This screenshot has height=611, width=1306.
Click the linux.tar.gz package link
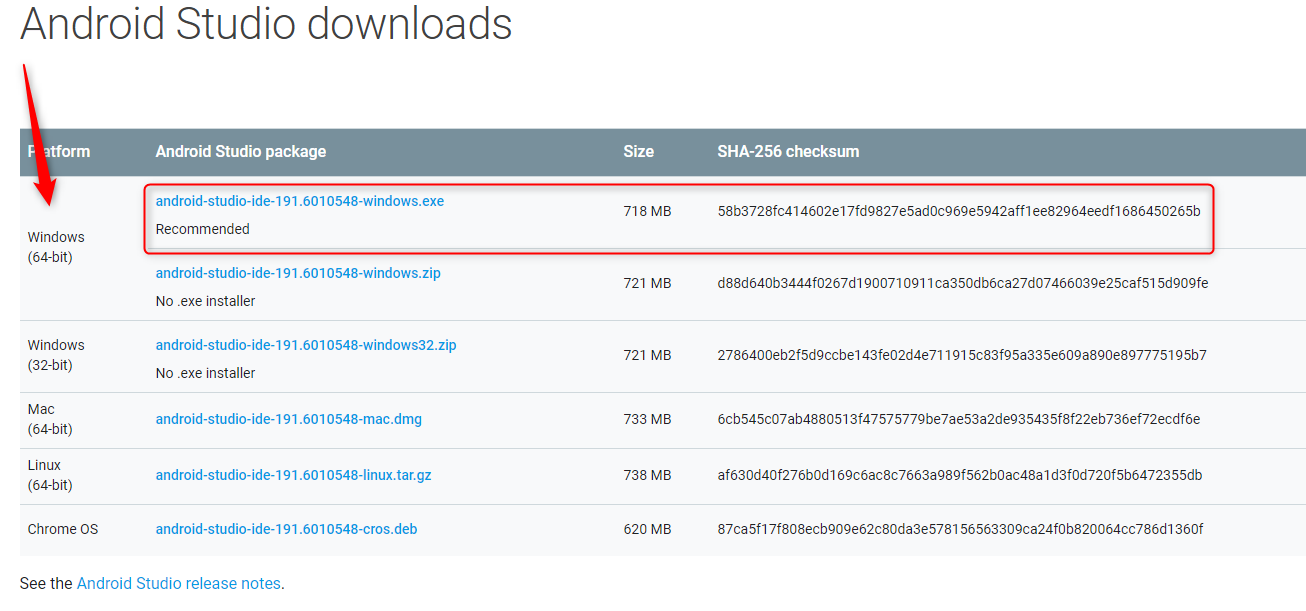pos(293,475)
